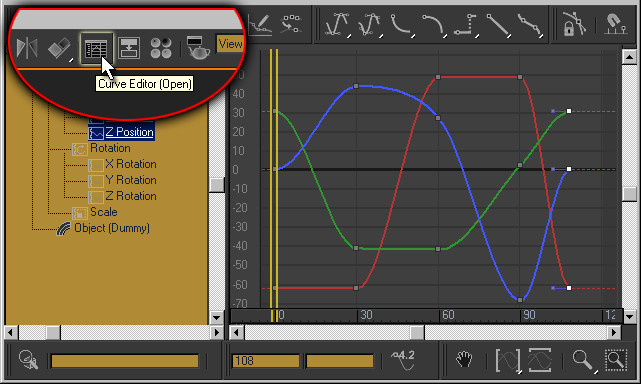
Task: Open the Material Editor spheres icon
Action: coord(161,48)
